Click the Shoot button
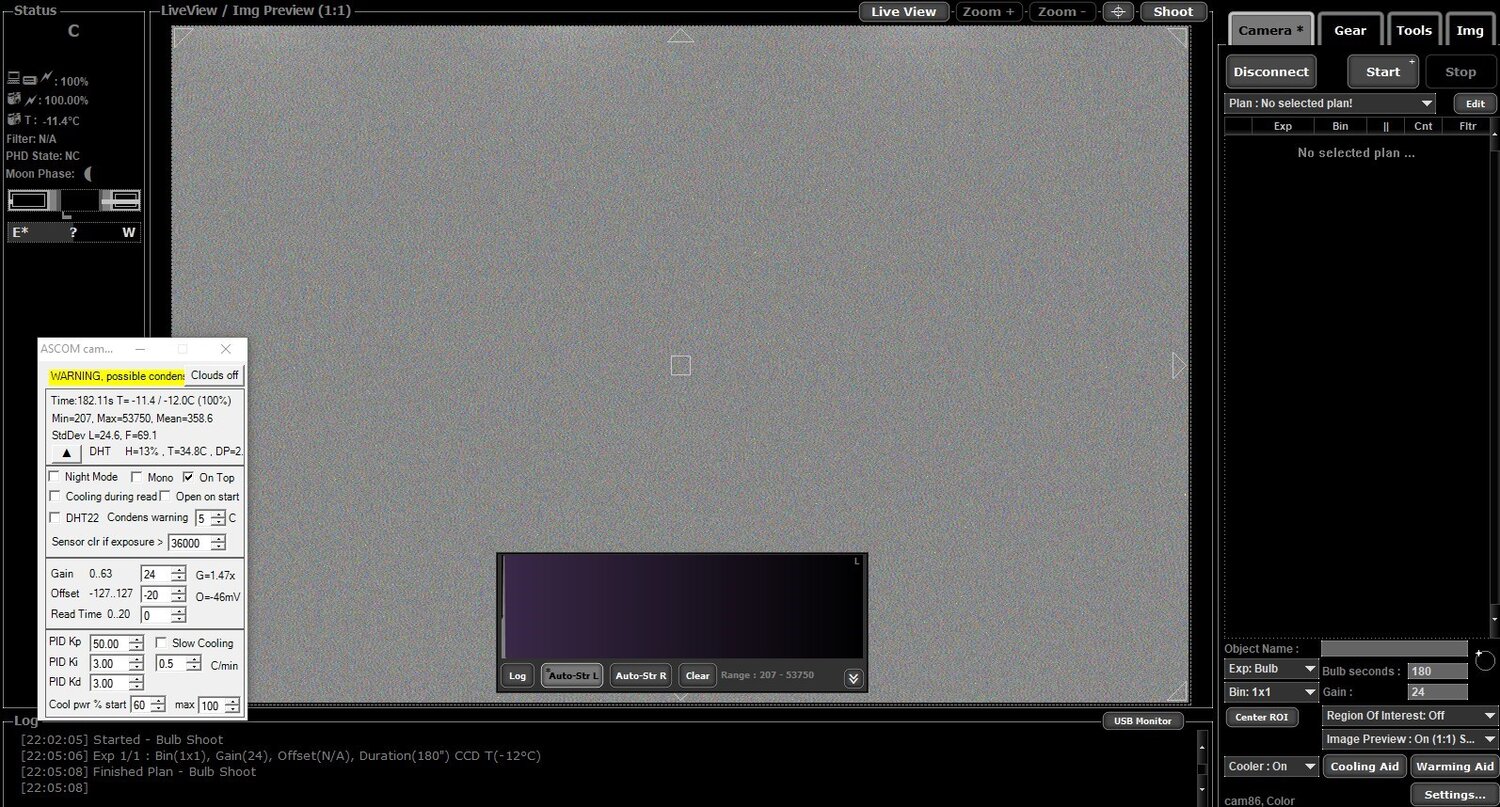This screenshot has height=807, width=1500. (x=1173, y=12)
